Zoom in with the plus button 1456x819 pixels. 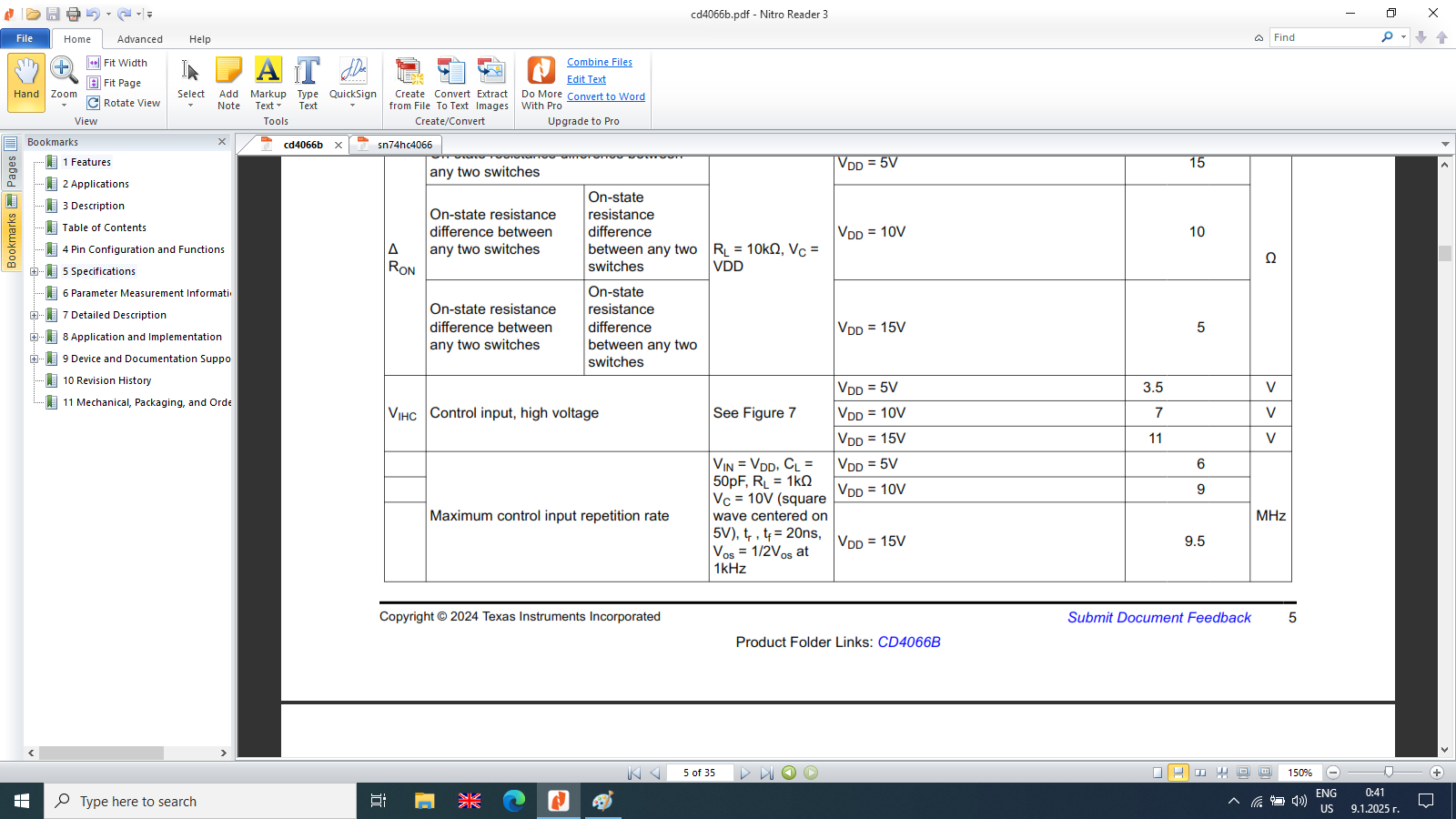coord(1437,773)
